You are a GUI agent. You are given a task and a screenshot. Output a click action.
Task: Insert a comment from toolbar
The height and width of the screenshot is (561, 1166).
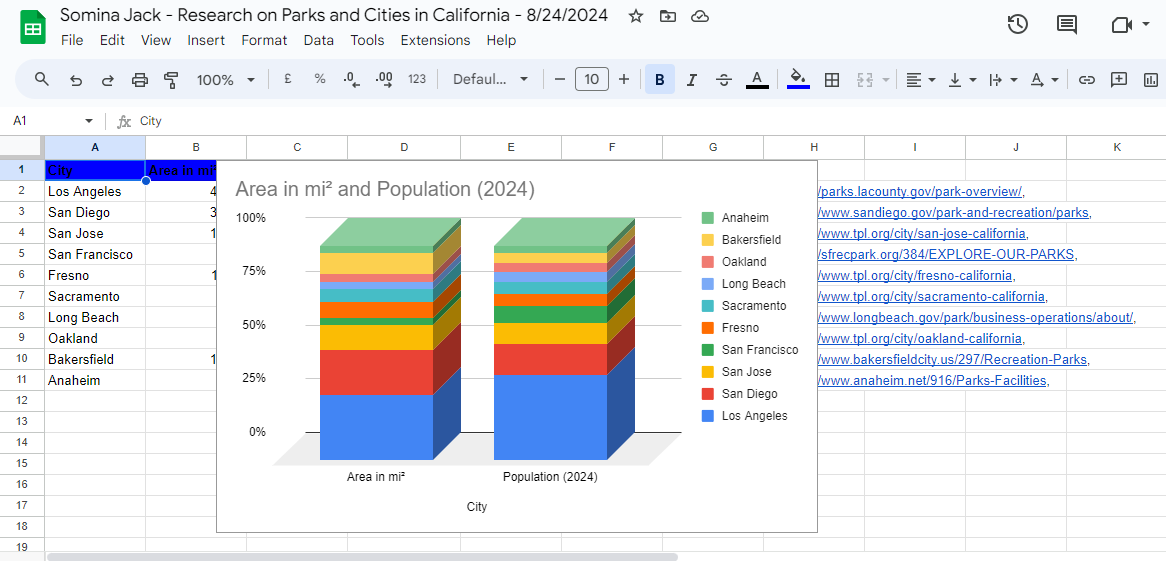[x=1118, y=80]
